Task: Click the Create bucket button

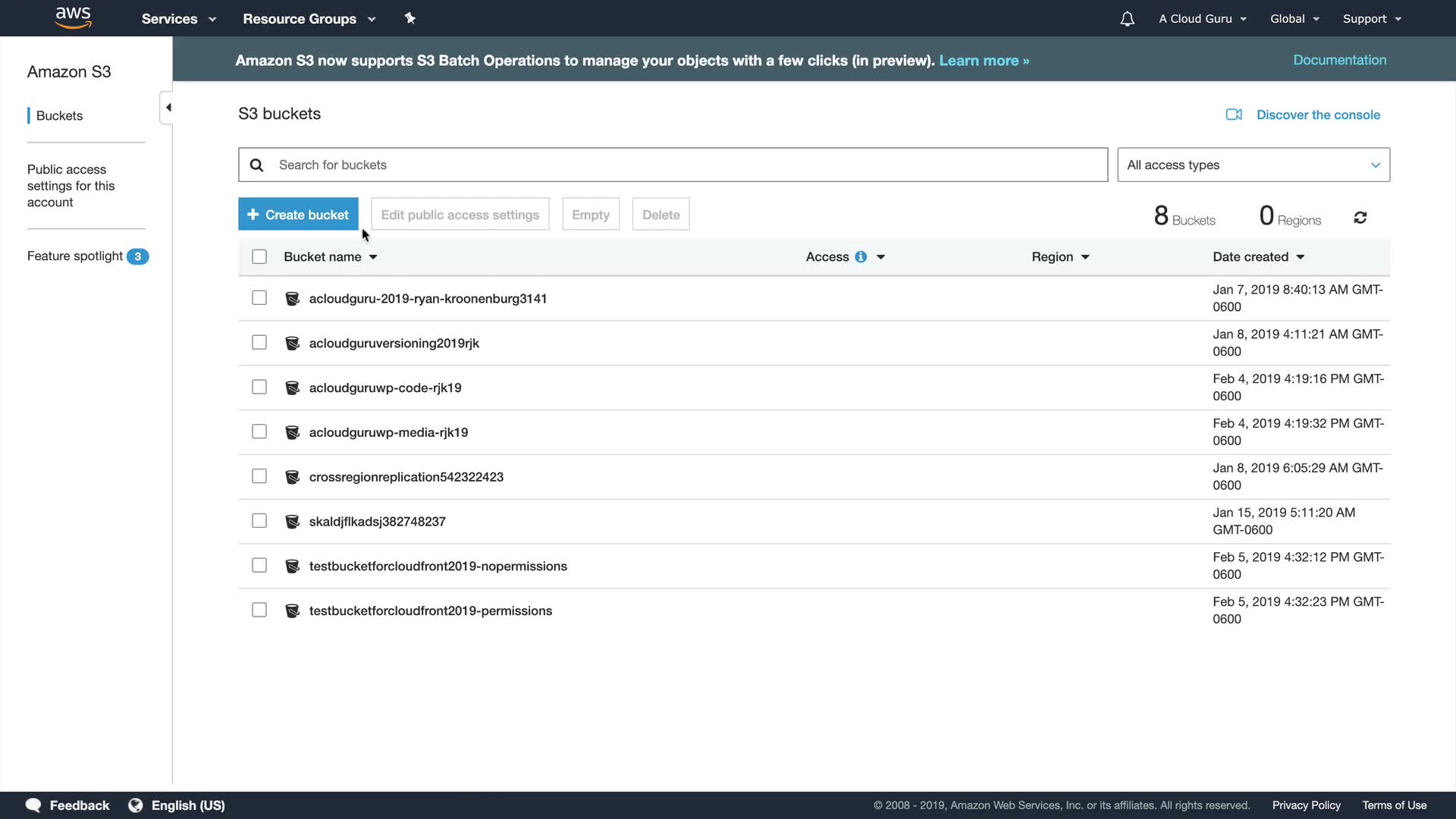Action: 298,215
